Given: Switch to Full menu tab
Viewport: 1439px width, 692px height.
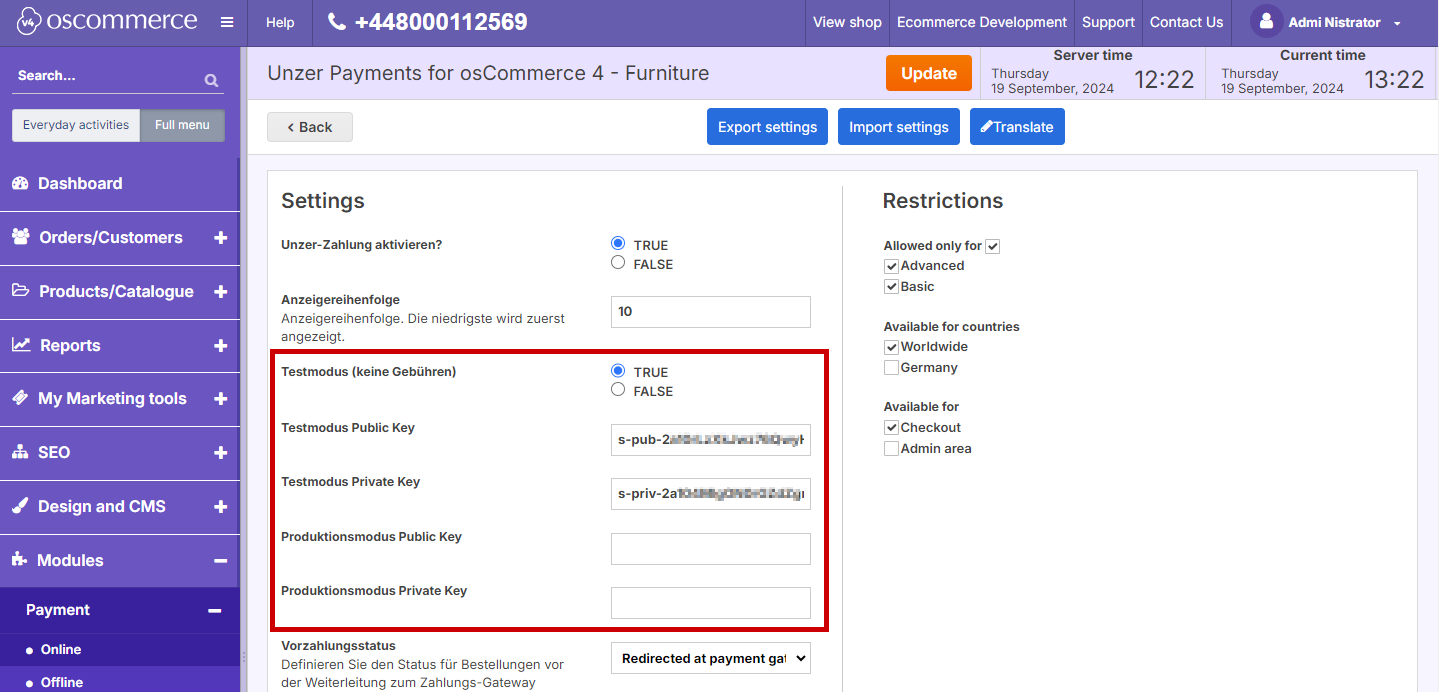Looking at the screenshot, I should (182, 125).
